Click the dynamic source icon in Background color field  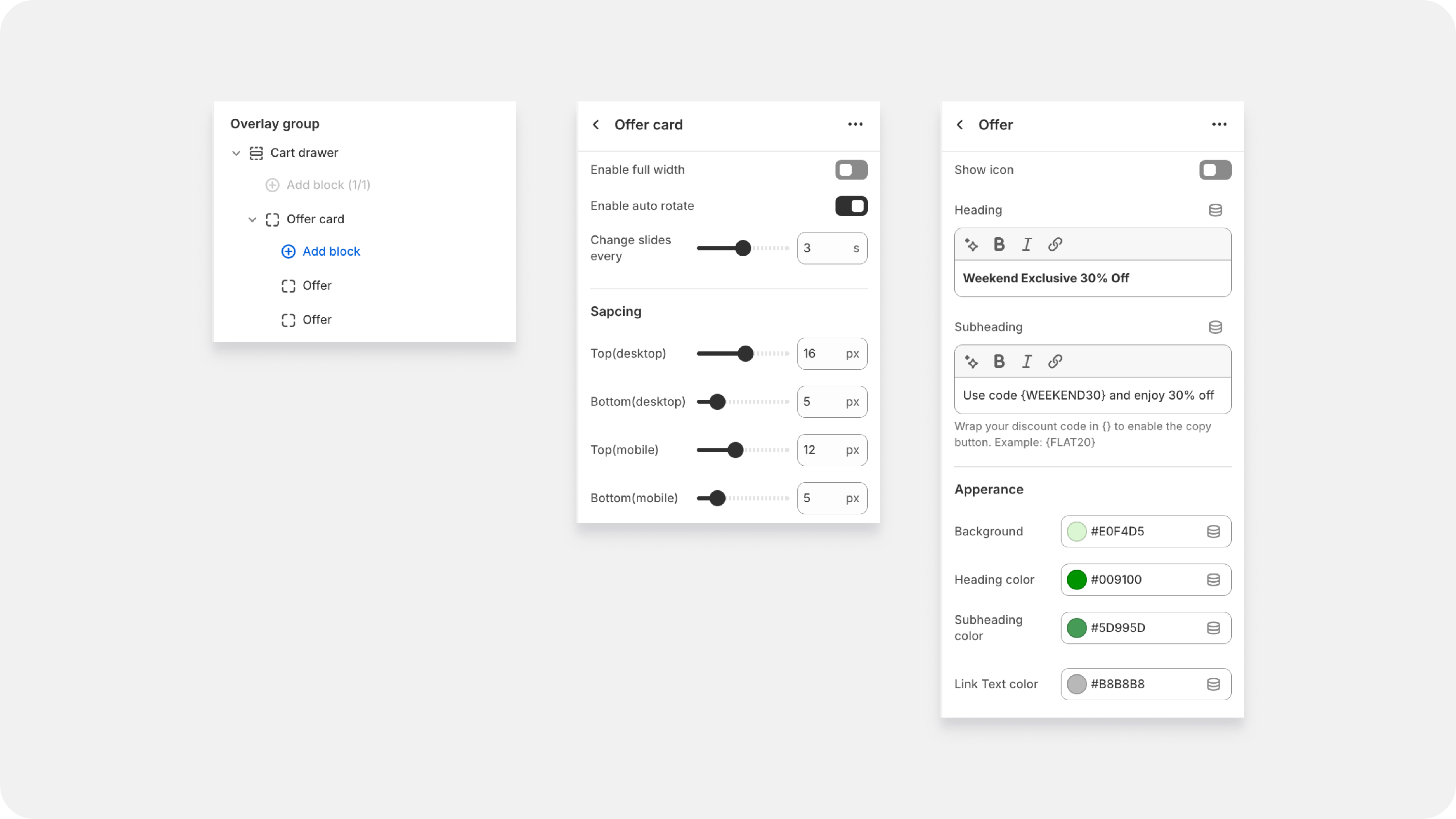1213,531
